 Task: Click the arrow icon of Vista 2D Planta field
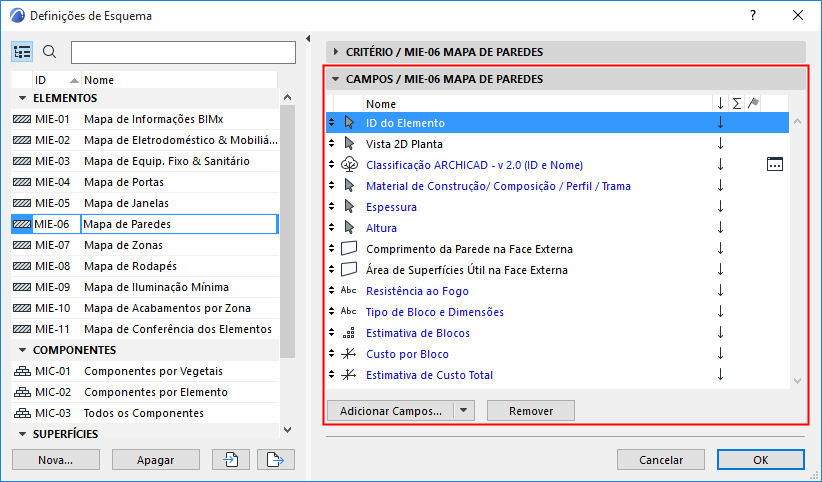click(349, 144)
